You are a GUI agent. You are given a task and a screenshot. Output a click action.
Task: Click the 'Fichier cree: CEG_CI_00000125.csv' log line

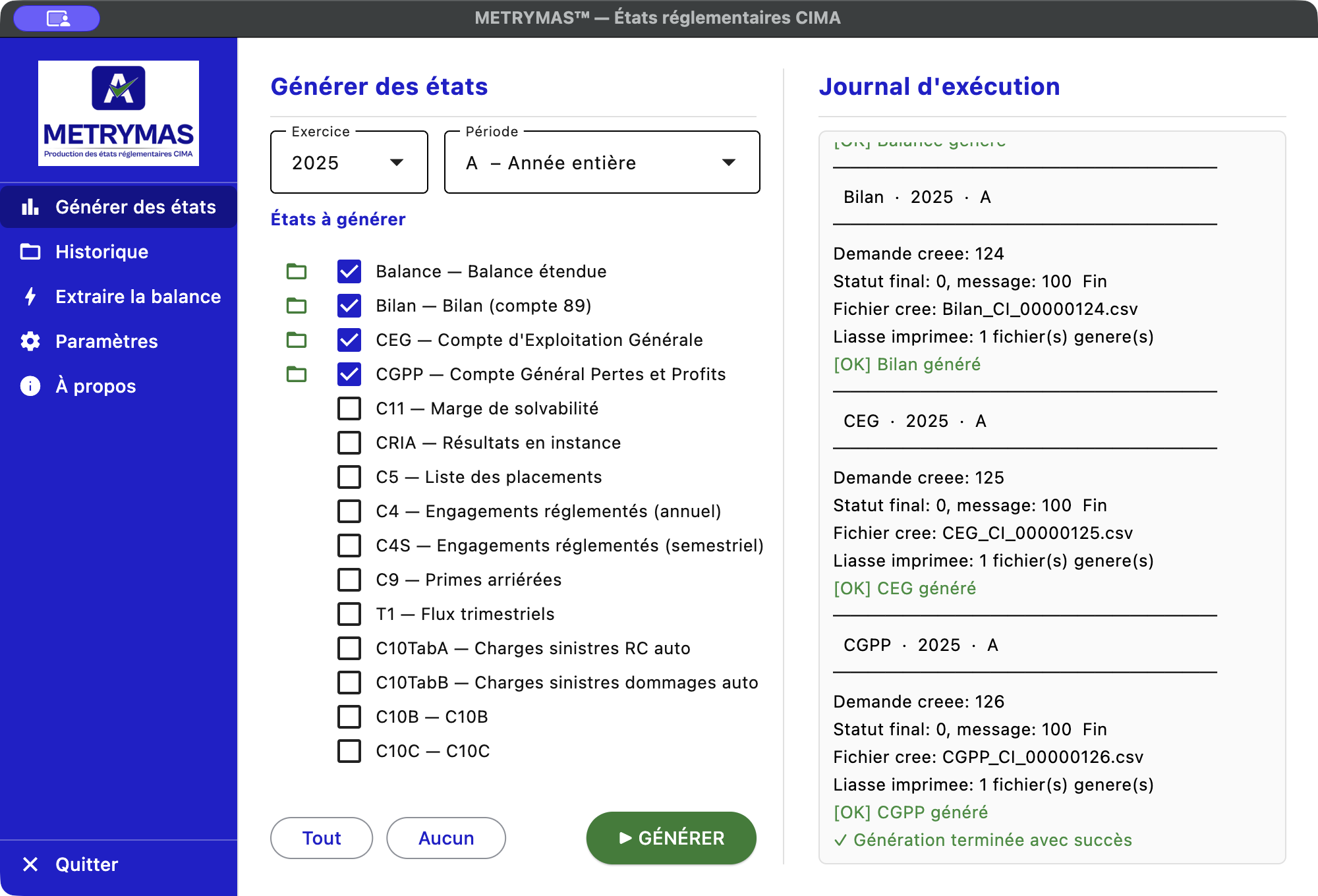pos(983,533)
